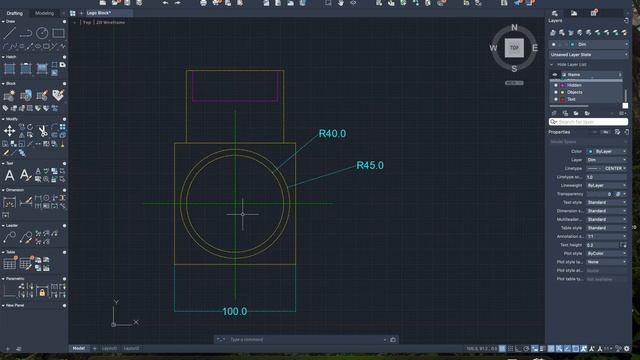Toggle visibility of the Hidden layer

pyautogui.click(x=556, y=85)
